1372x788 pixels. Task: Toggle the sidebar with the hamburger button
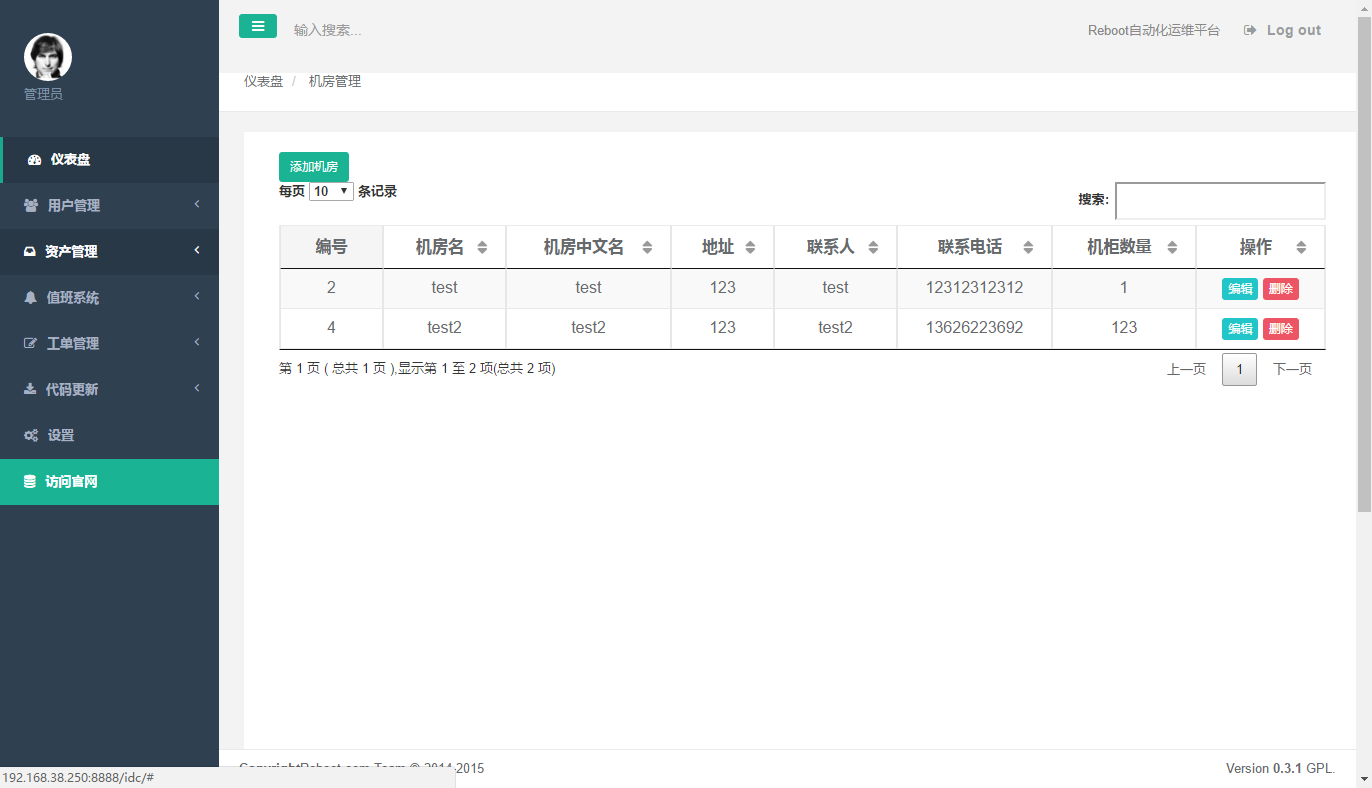click(x=258, y=27)
